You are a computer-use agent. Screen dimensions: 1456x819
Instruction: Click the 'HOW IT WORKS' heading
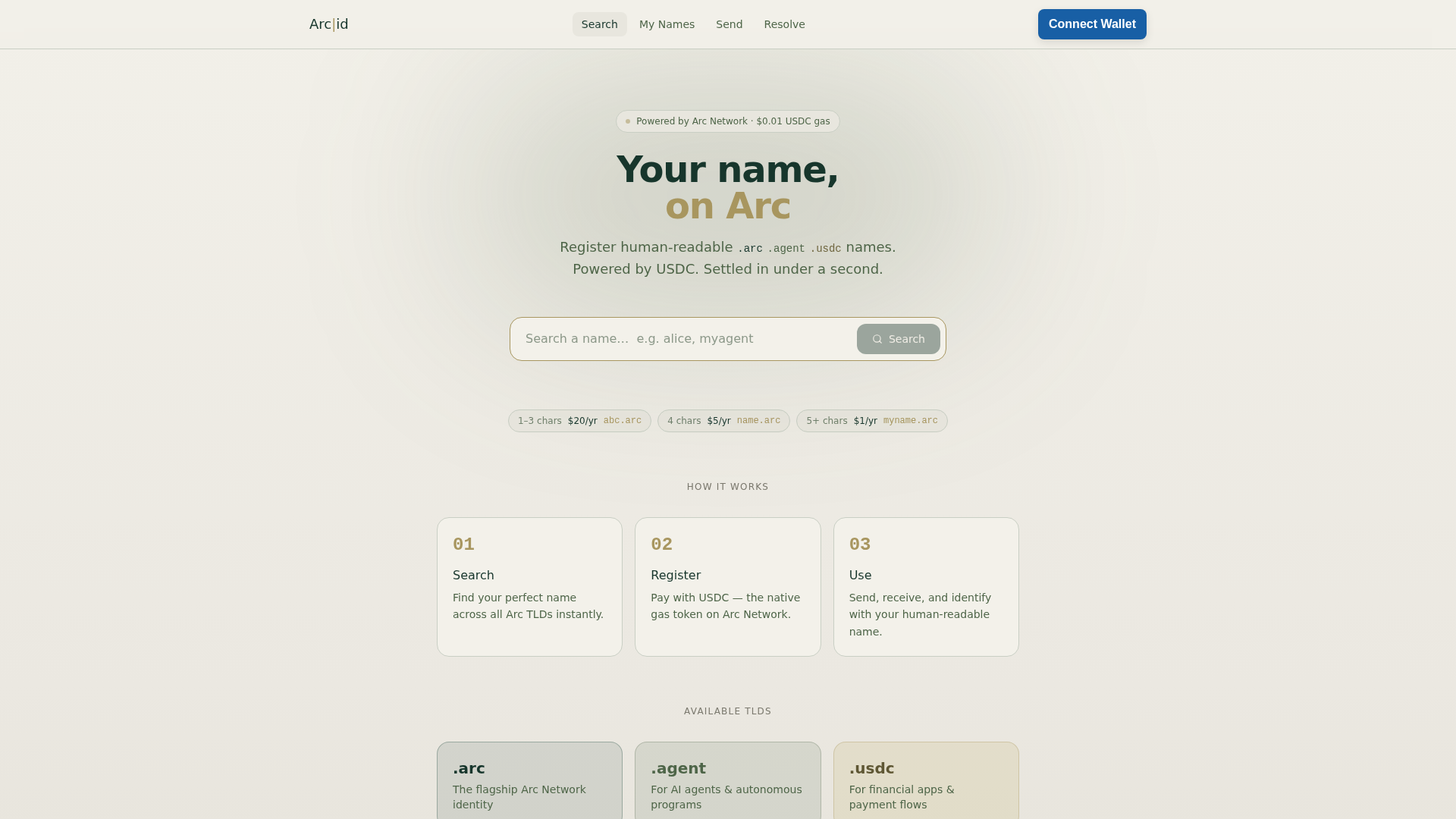tap(728, 487)
